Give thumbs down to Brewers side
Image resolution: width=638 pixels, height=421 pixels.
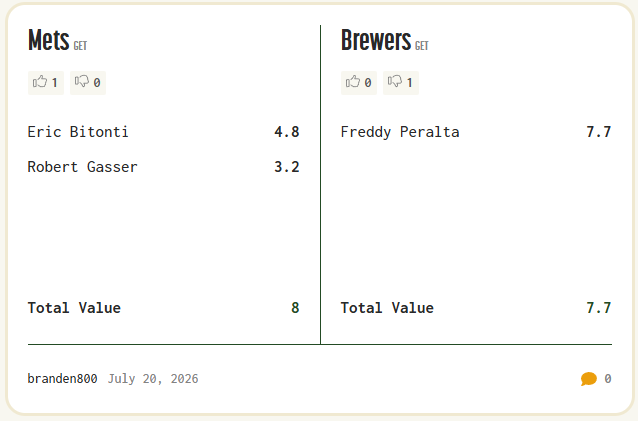(401, 83)
